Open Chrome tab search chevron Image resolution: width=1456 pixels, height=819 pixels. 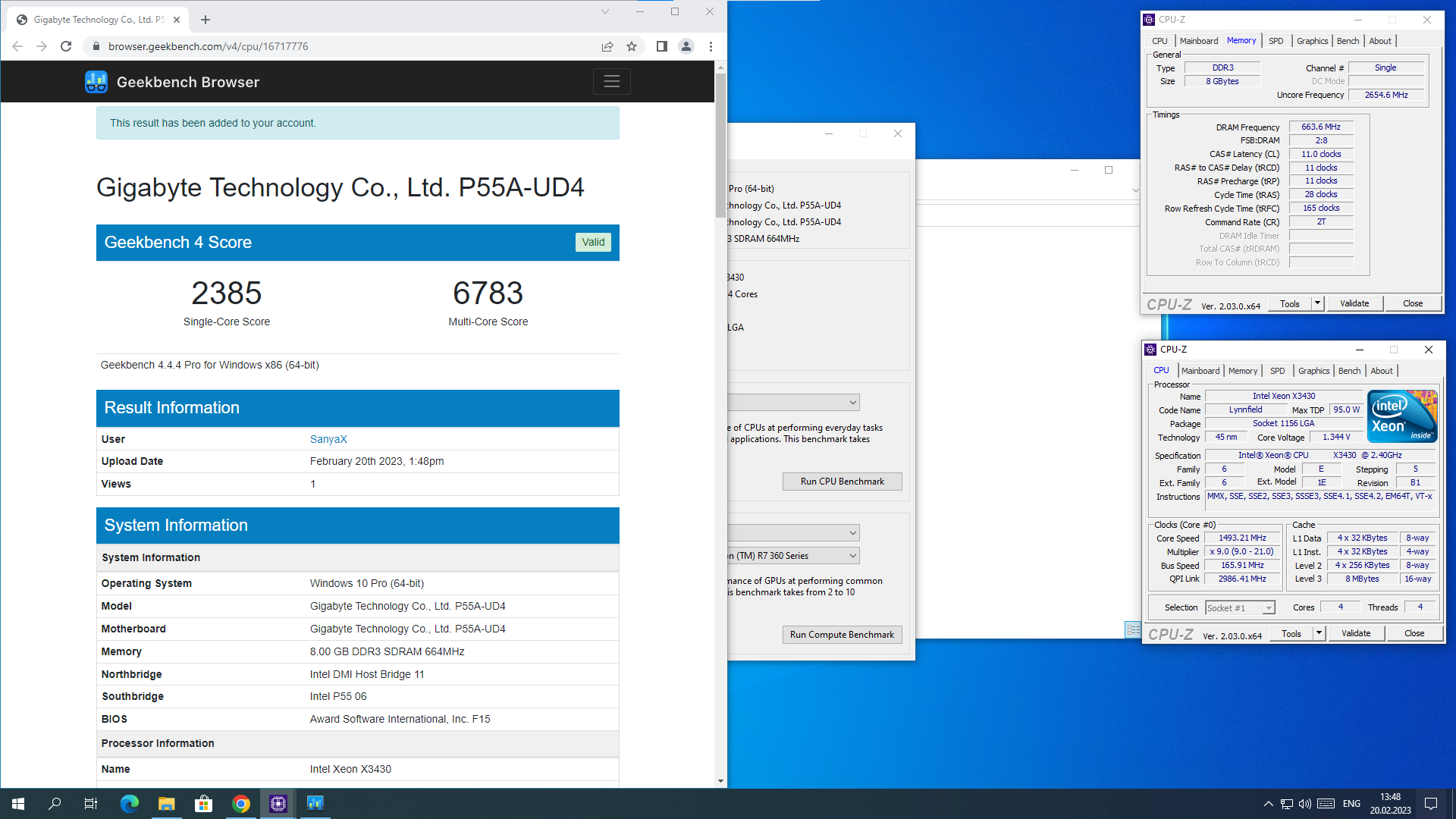tap(604, 11)
